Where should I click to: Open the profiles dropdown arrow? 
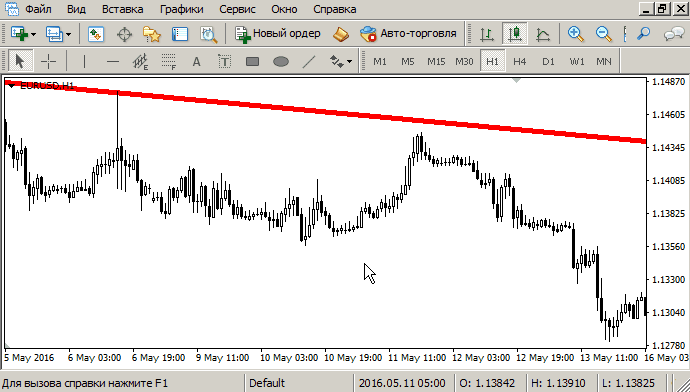(69, 34)
